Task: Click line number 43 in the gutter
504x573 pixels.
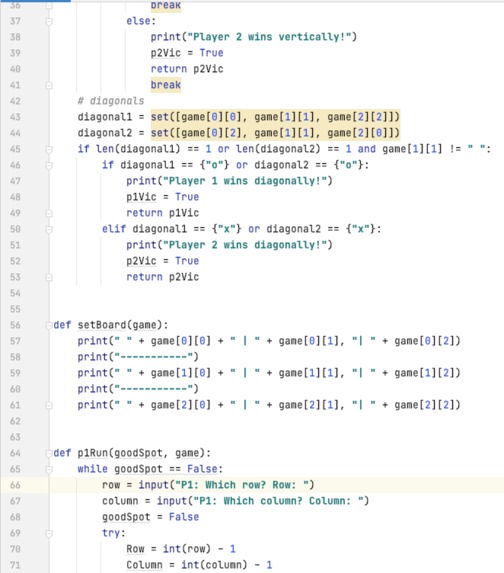Action: [x=15, y=117]
